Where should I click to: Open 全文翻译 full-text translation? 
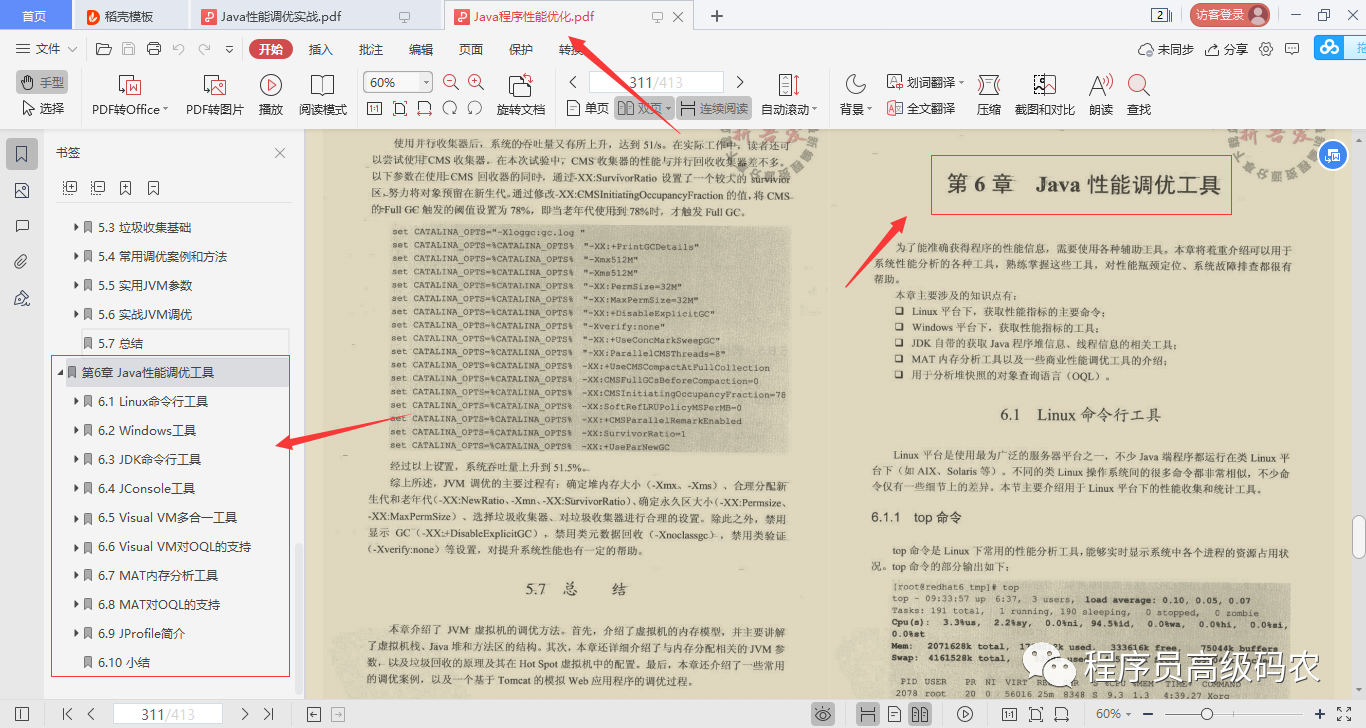[x=920, y=109]
